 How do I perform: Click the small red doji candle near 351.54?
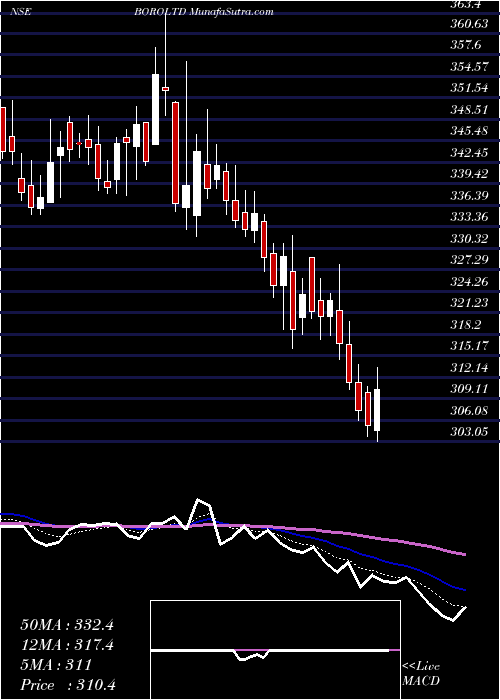pyautogui.click(x=165, y=89)
